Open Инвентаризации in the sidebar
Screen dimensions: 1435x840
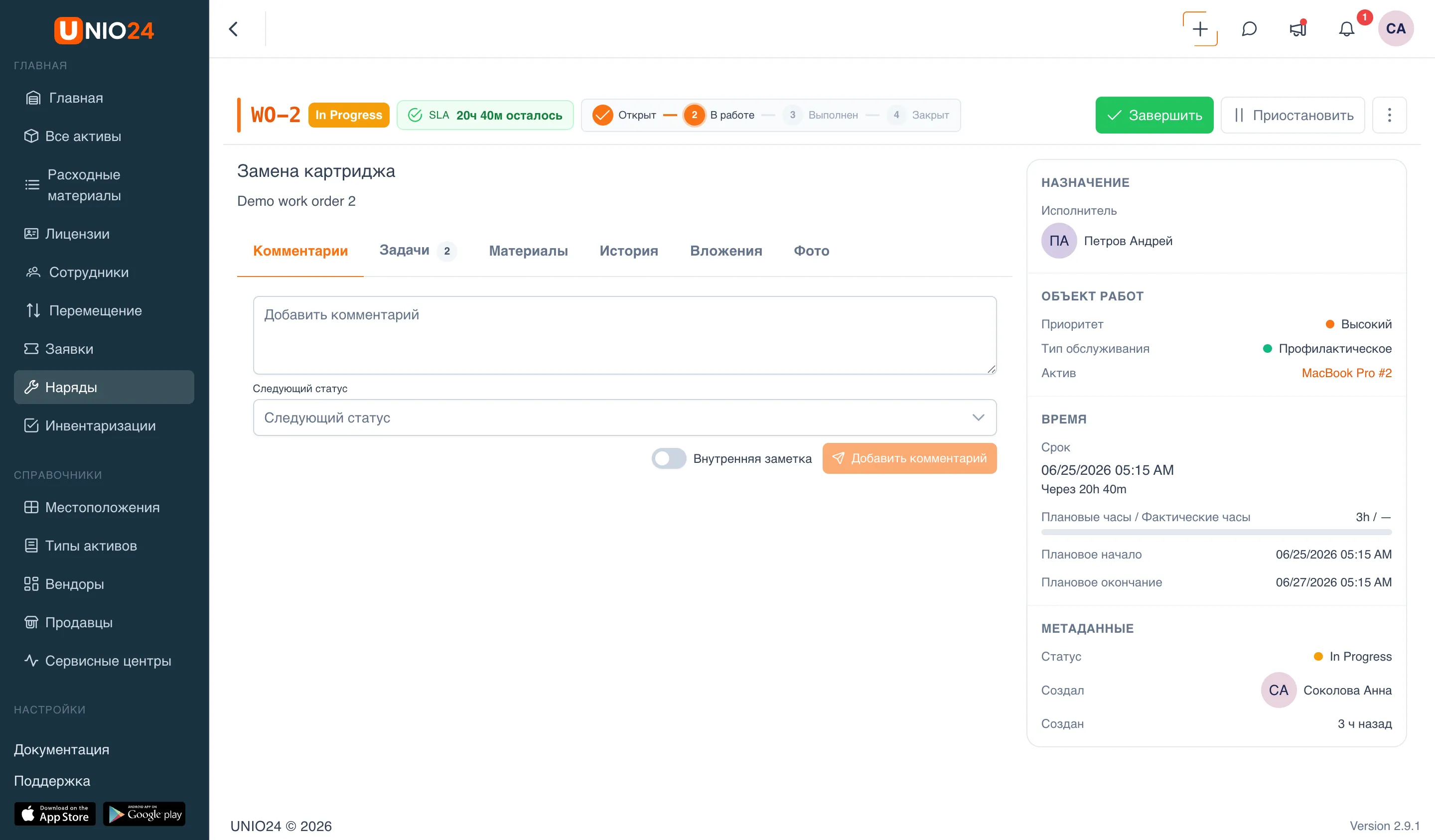click(104, 425)
